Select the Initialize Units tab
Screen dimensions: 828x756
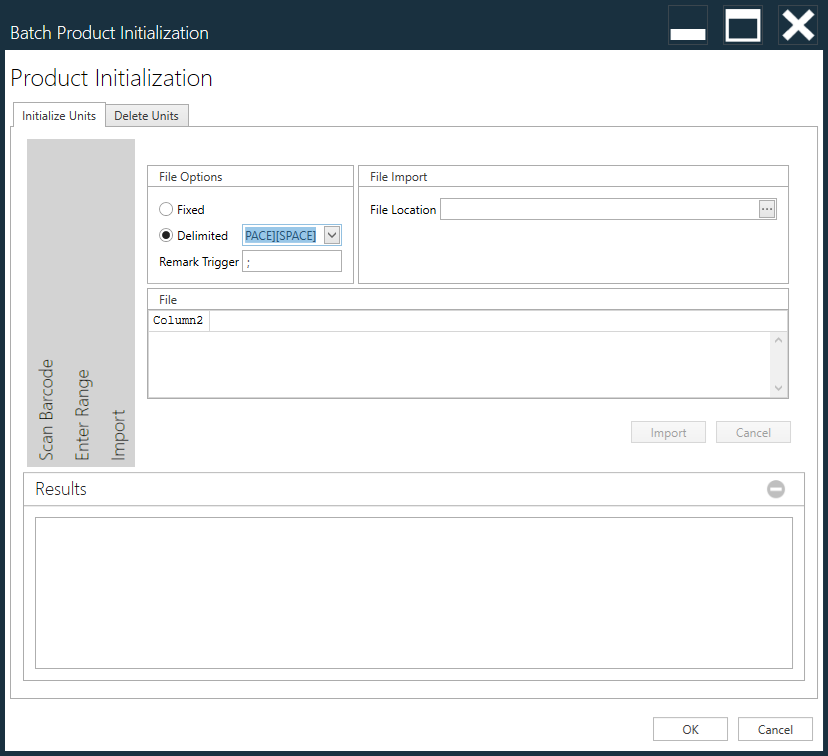click(x=58, y=115)
